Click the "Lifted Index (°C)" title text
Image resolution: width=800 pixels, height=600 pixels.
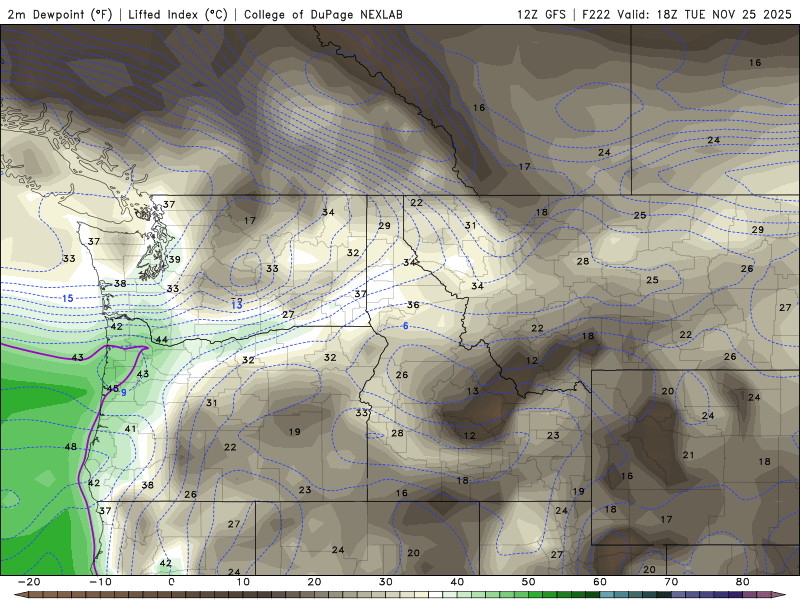(x=178, y=14)
